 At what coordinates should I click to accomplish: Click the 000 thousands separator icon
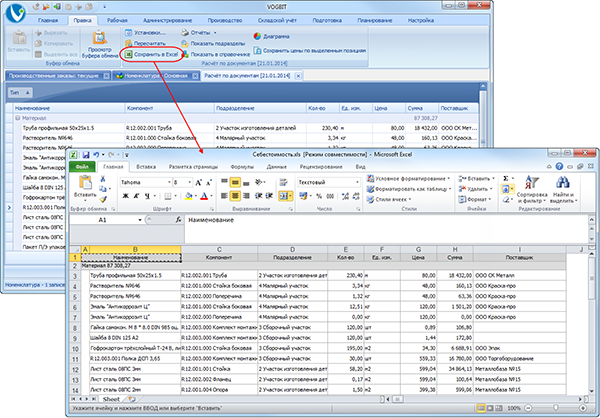330,196
